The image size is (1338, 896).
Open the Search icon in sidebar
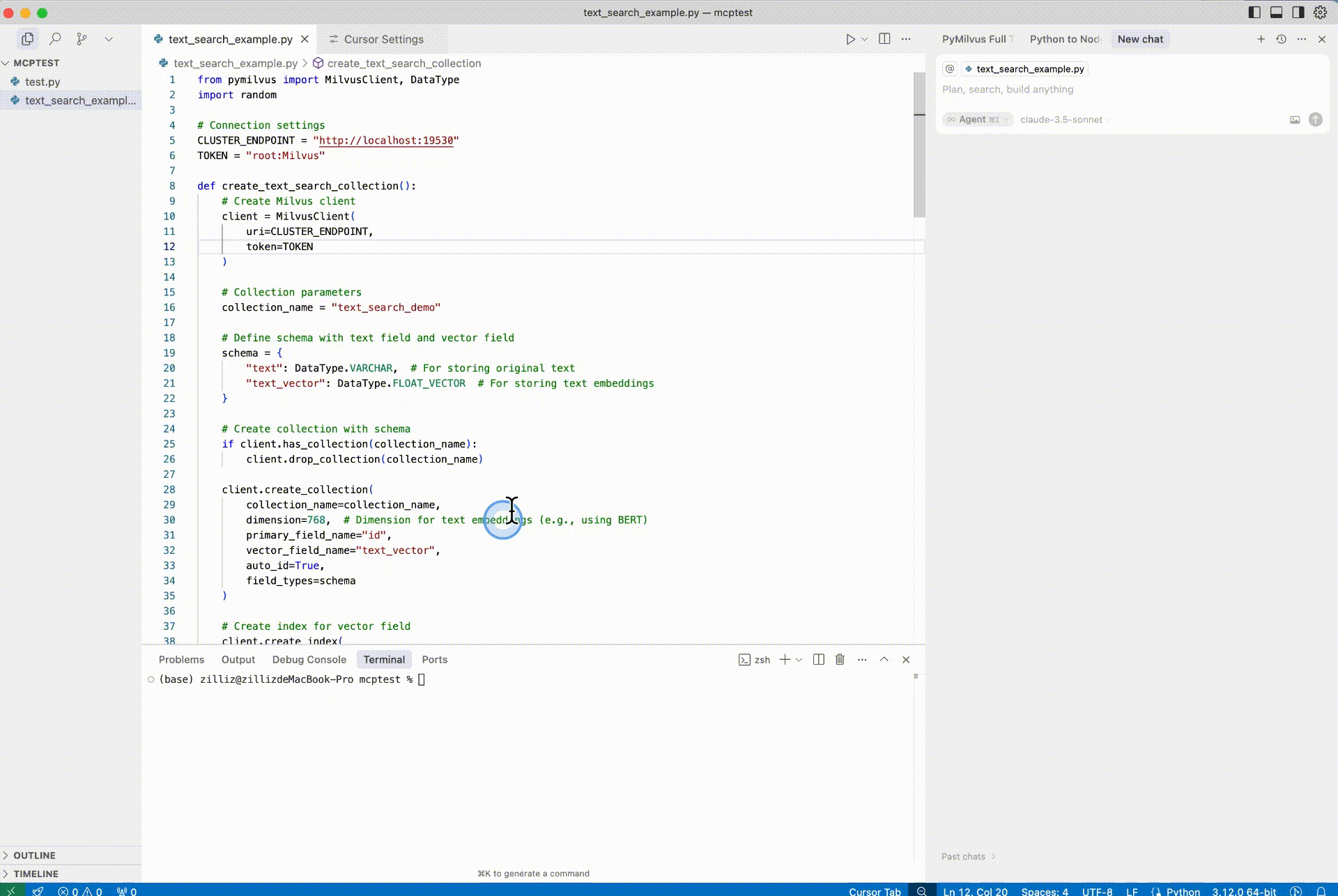pos(55,39)
